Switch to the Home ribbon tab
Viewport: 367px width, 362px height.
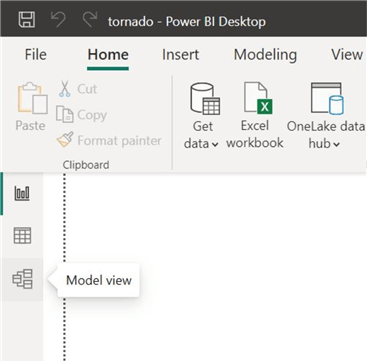coord(108,55)
